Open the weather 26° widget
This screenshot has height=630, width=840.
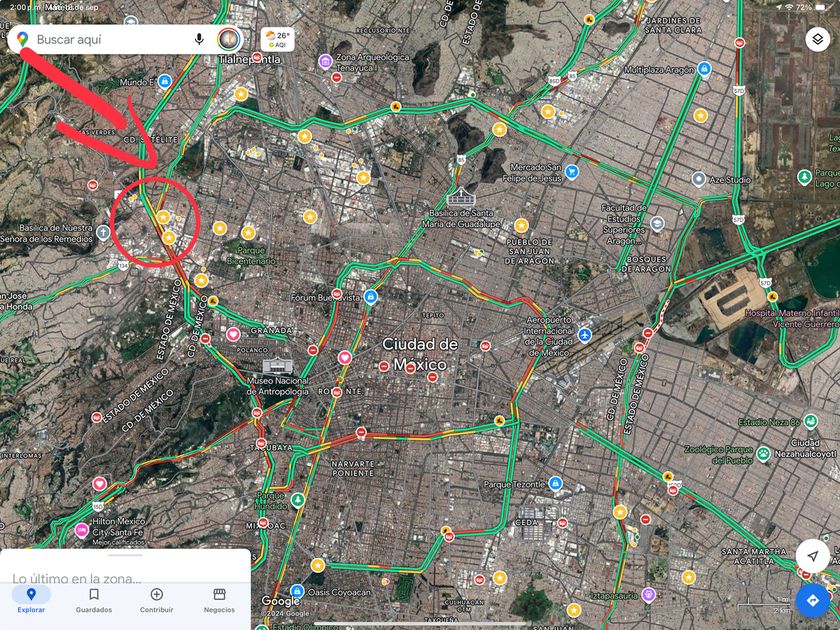point(278,40)
